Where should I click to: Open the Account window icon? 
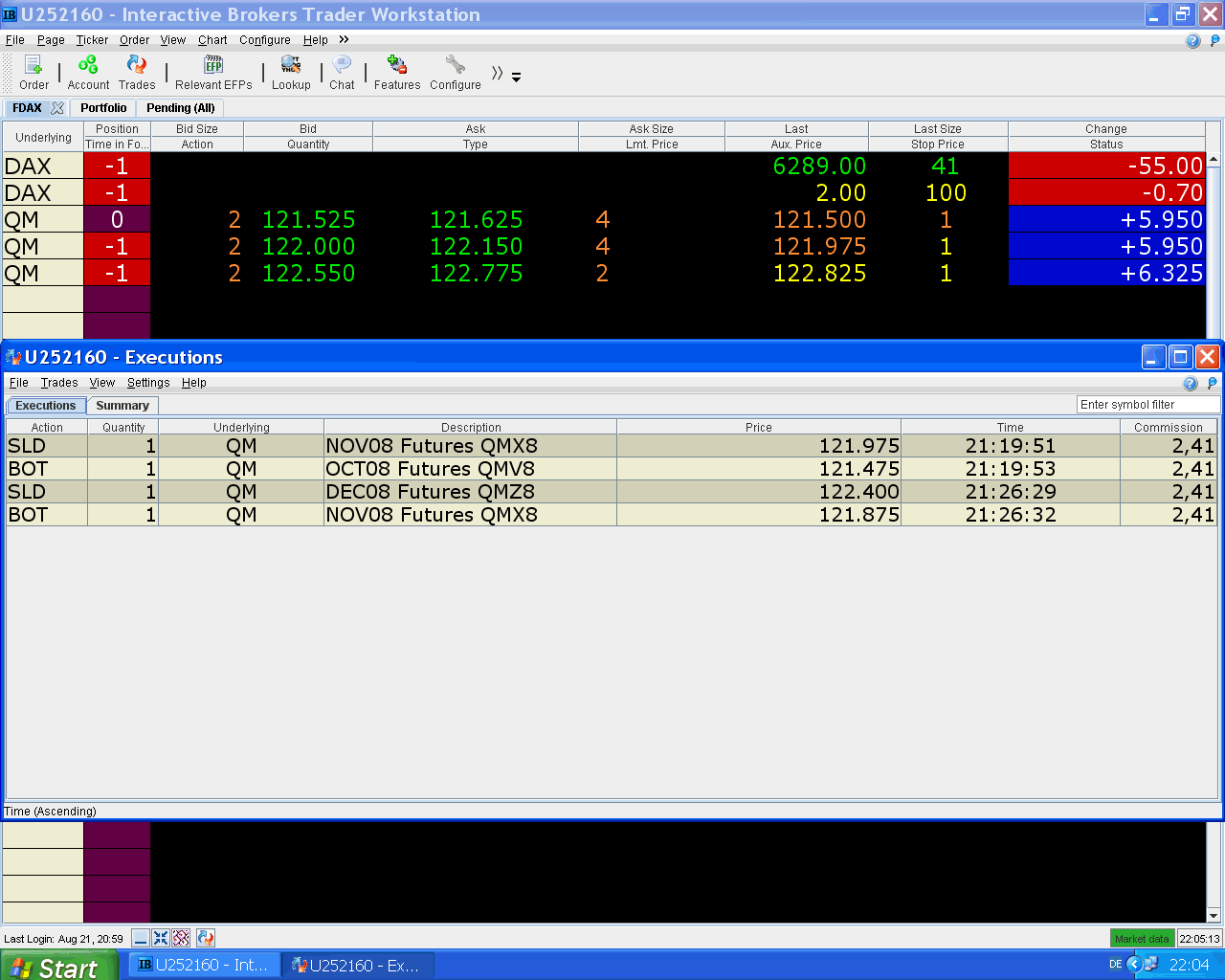tap(88, 73)
